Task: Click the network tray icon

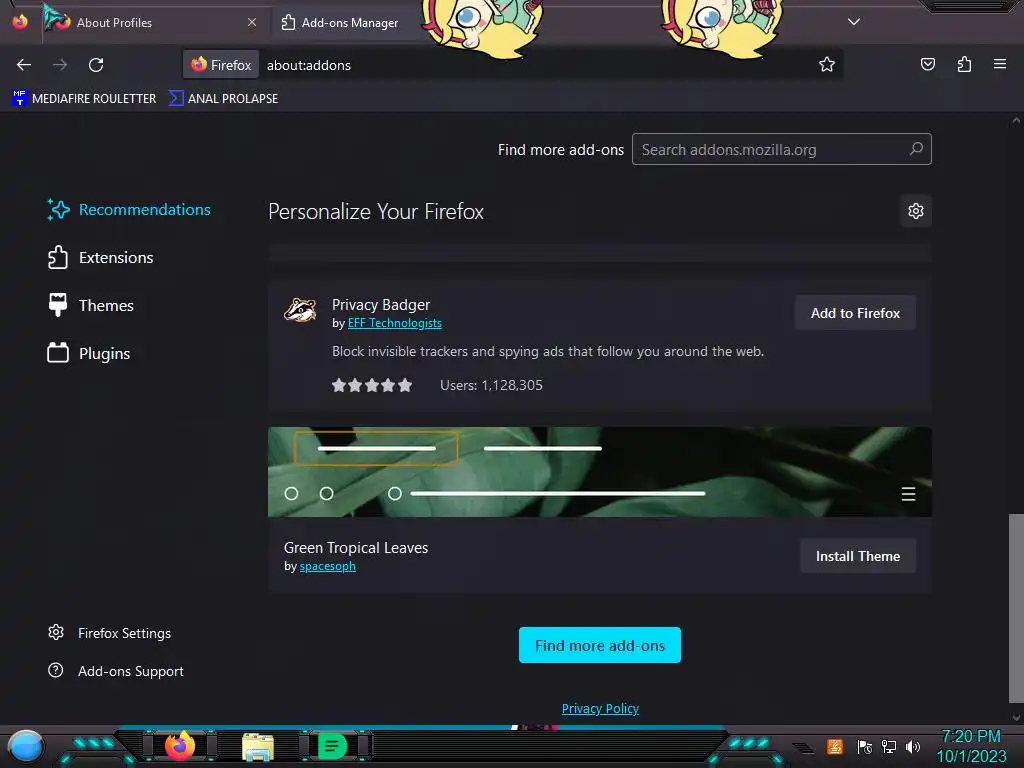Action: [888, 746]
